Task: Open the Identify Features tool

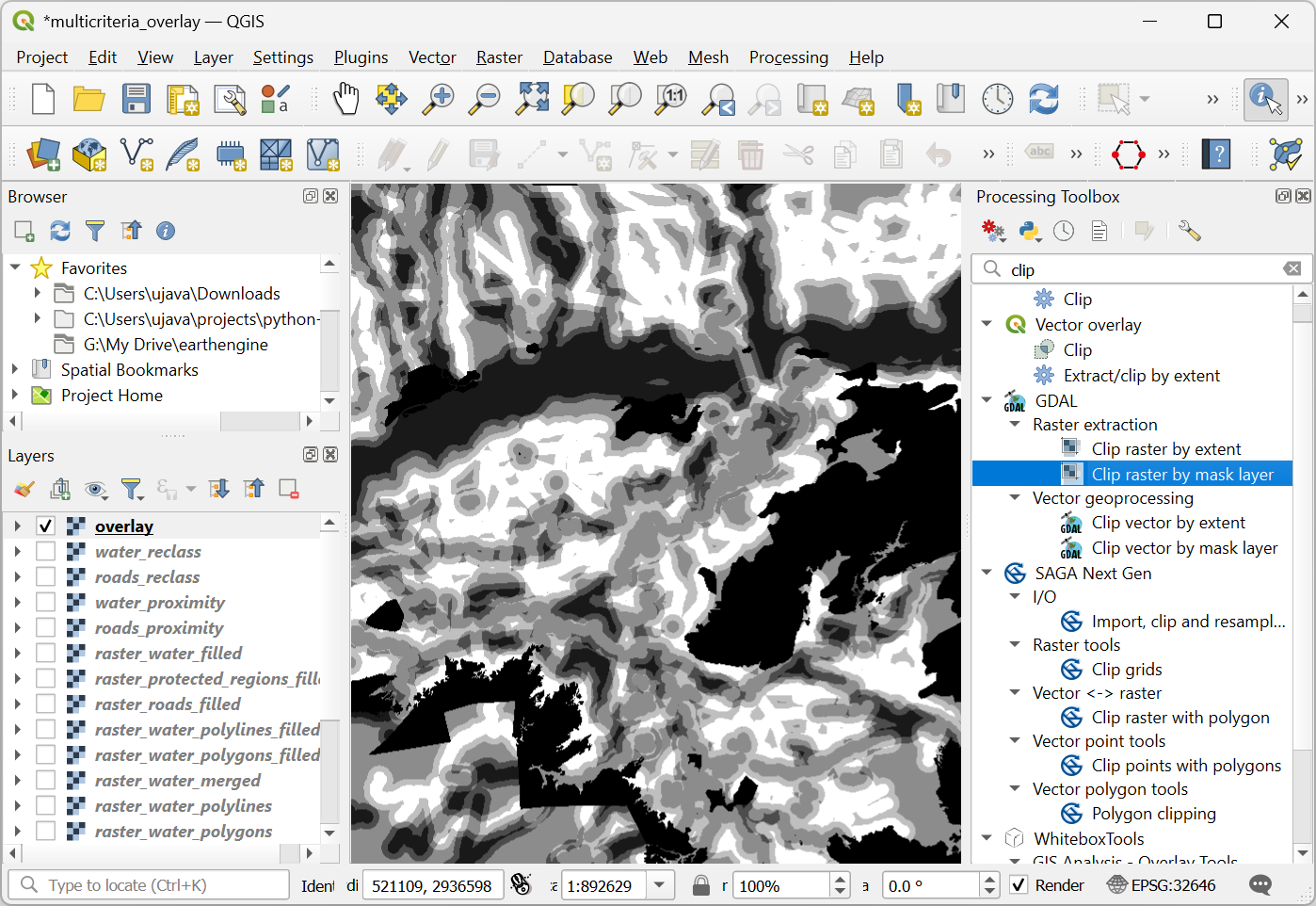Action: pos(1264,99)
